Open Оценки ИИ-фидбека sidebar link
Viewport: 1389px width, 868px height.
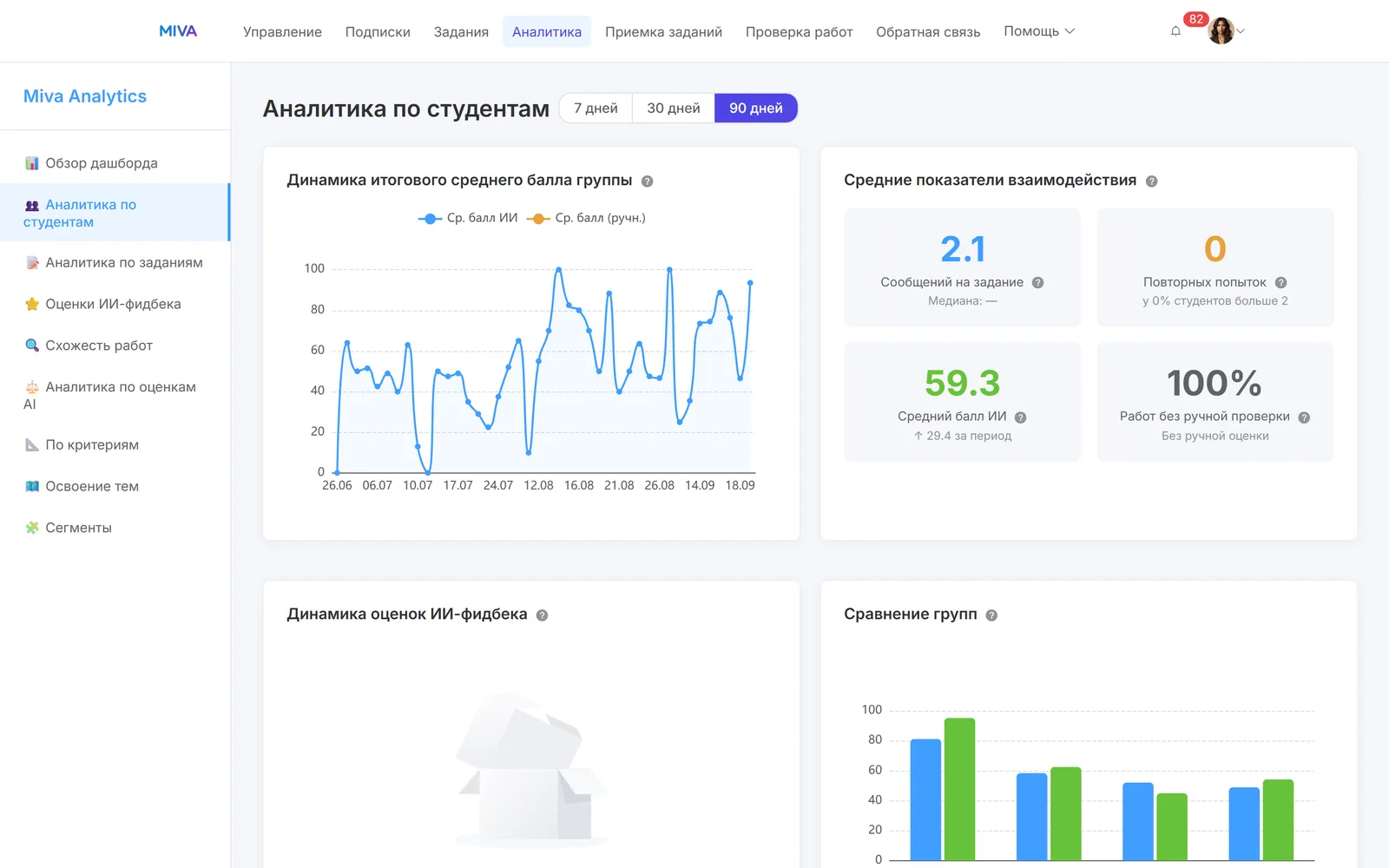[x=115, y=304]
